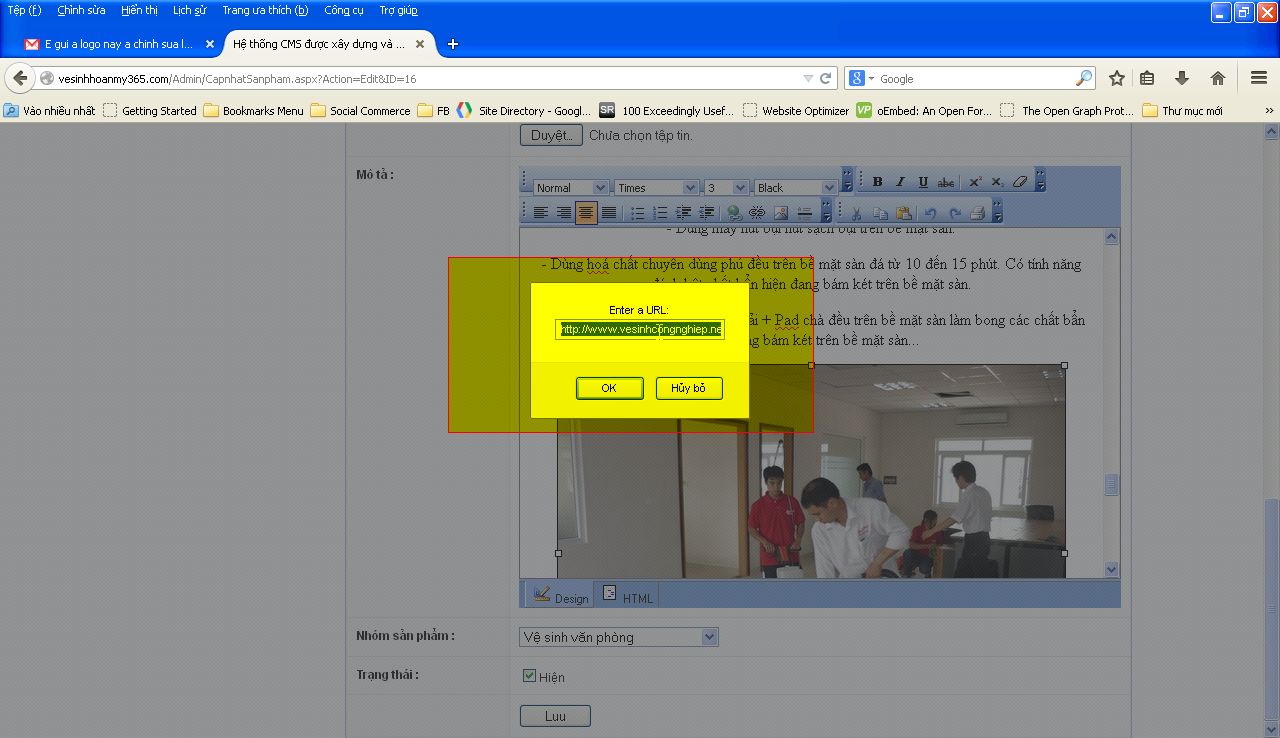Screen dimensions: 1280x738
Task: Undo the last editor action
Action: click(931, 212)
